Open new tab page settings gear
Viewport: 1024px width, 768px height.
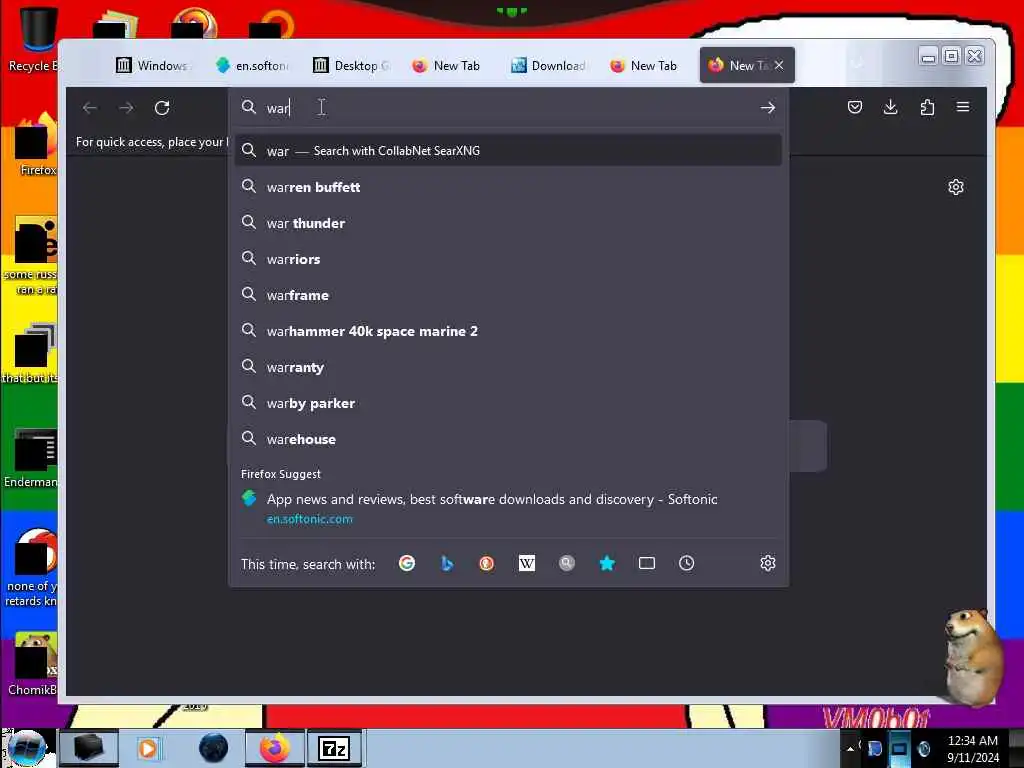pyautogui.click(x=955, y=187)
